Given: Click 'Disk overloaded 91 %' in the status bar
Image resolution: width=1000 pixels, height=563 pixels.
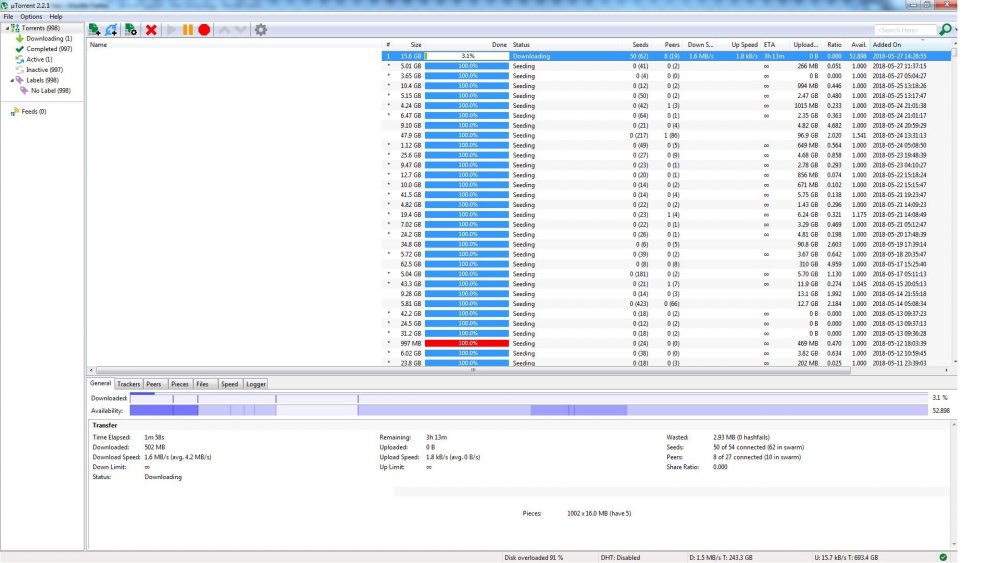Looking at the screenshot, I should (x=533, y=557).
